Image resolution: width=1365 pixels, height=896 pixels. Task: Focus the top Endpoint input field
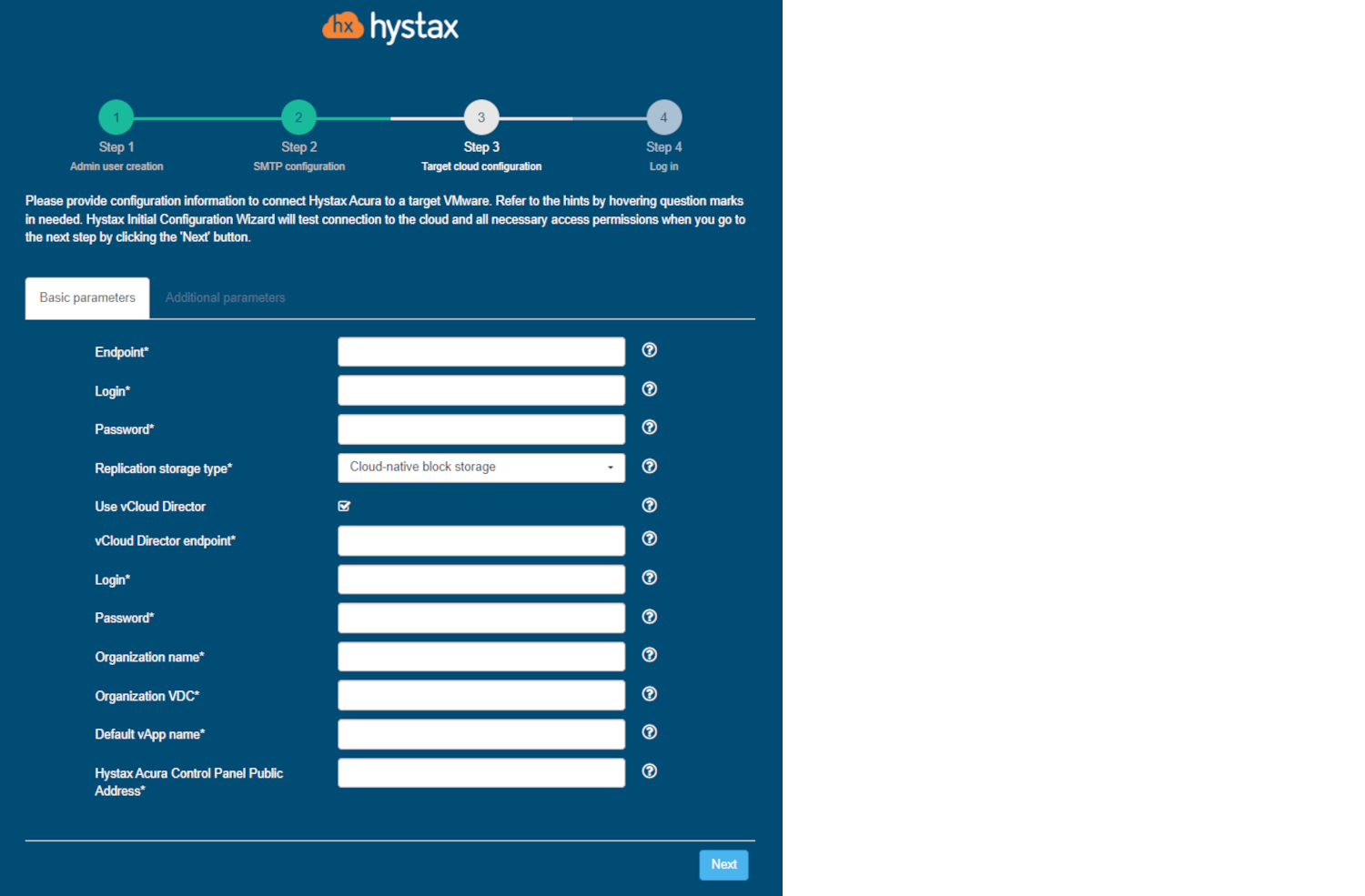point(480,352)
